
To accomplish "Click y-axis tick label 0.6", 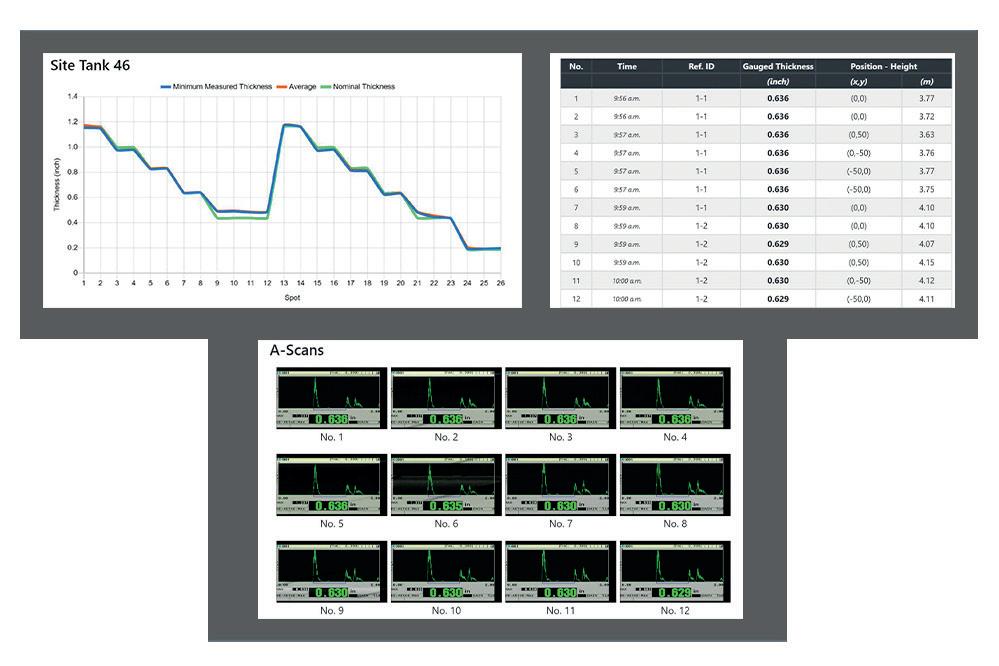I will tap(73, 198).
